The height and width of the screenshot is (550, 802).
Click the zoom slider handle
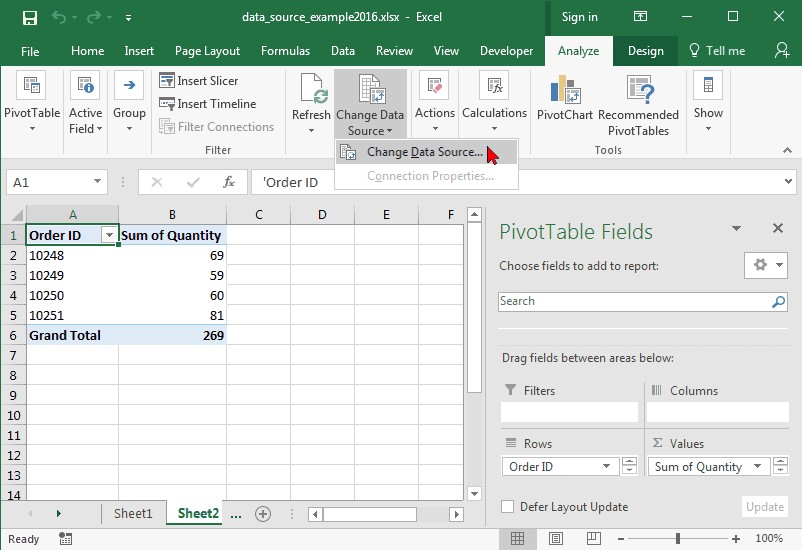[677, 538]
